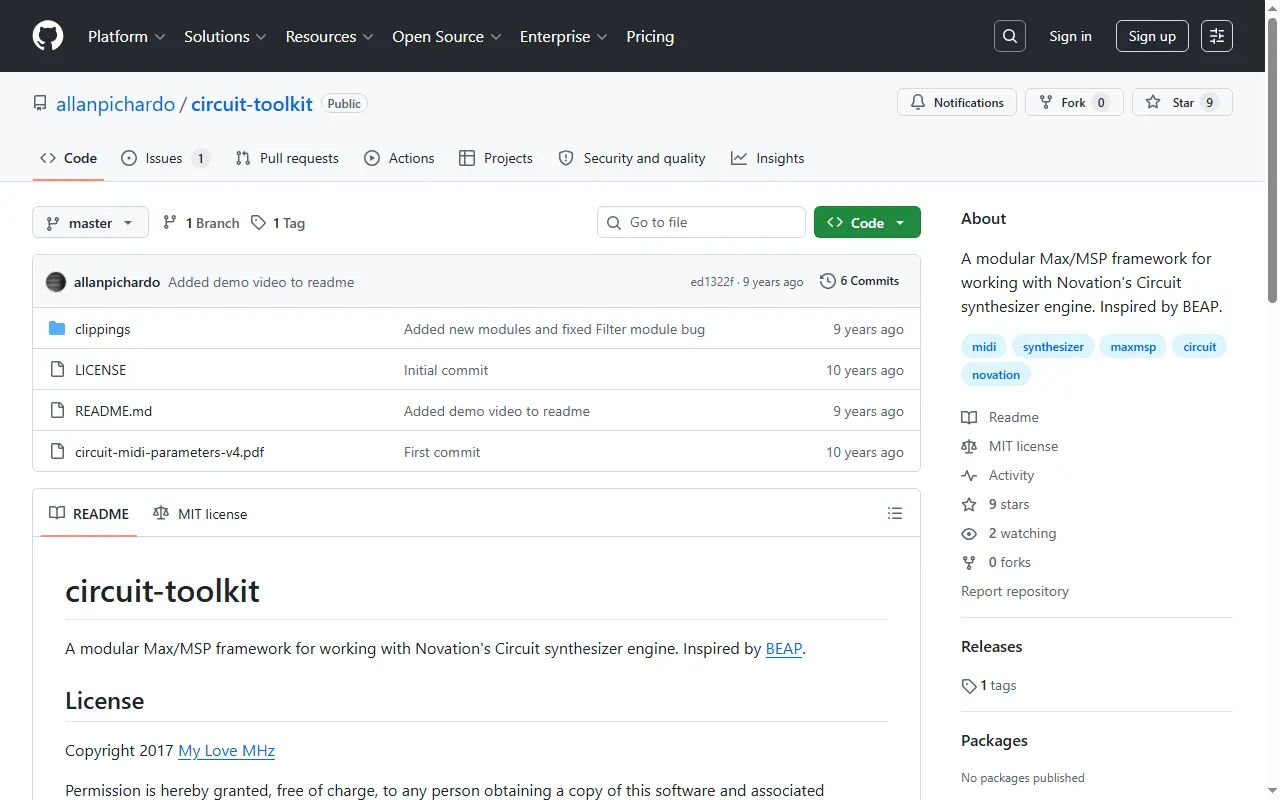The height and width of the screenshot is (800, 1280).
Task: Click the book icon beside Readme sidebar
Action: 969,417
